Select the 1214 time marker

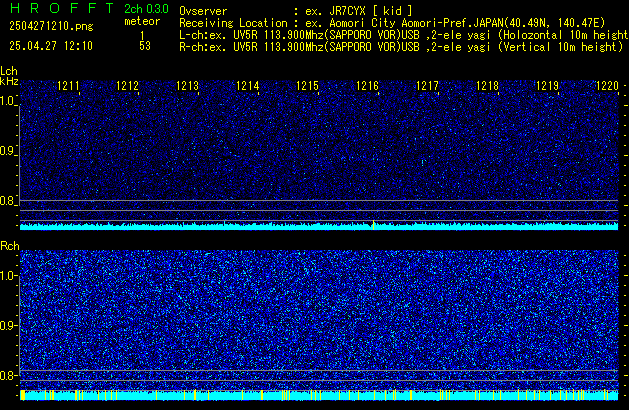[248, 86]
